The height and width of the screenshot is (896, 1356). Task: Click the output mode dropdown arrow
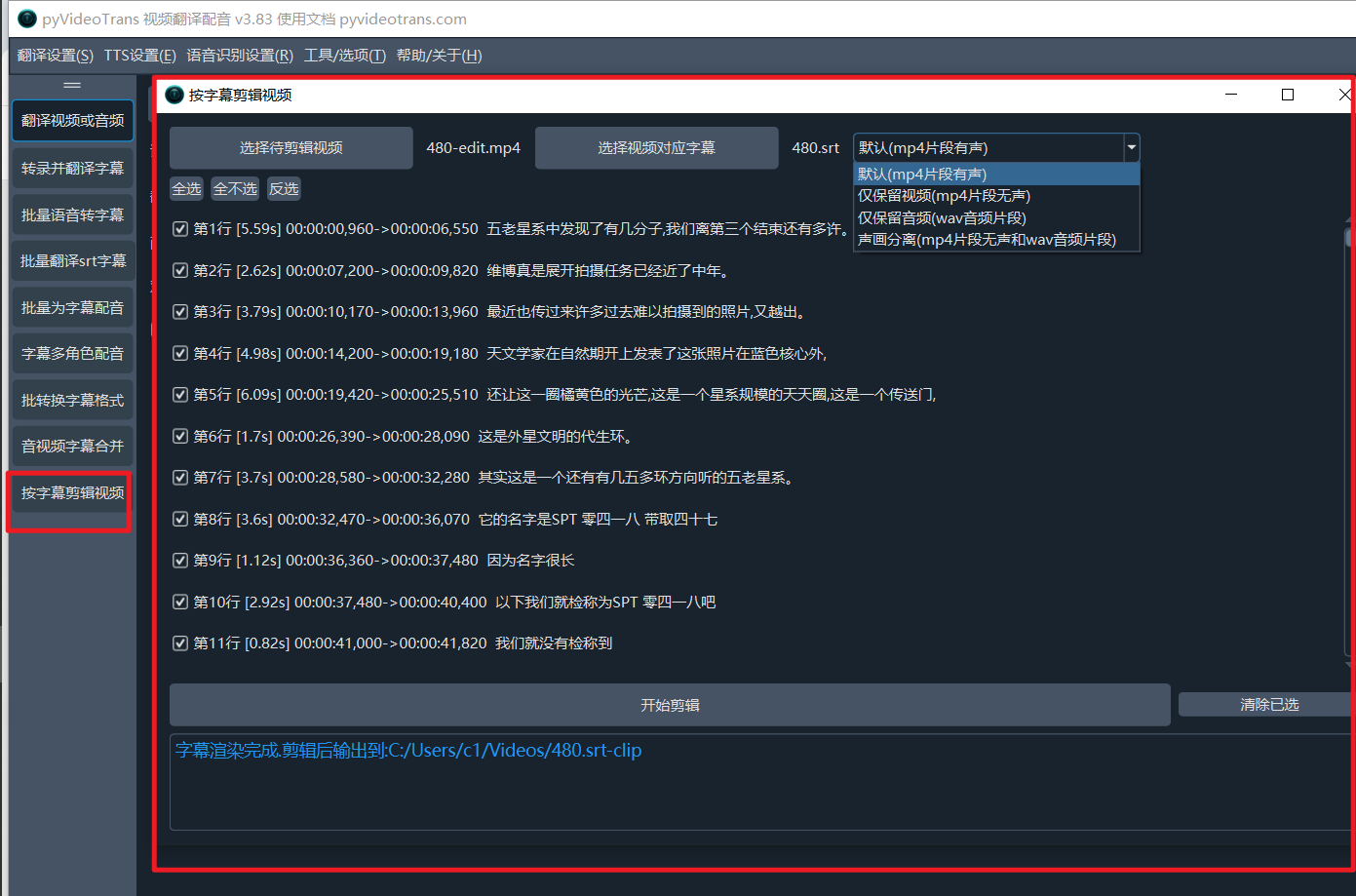tap(1131, 148)
